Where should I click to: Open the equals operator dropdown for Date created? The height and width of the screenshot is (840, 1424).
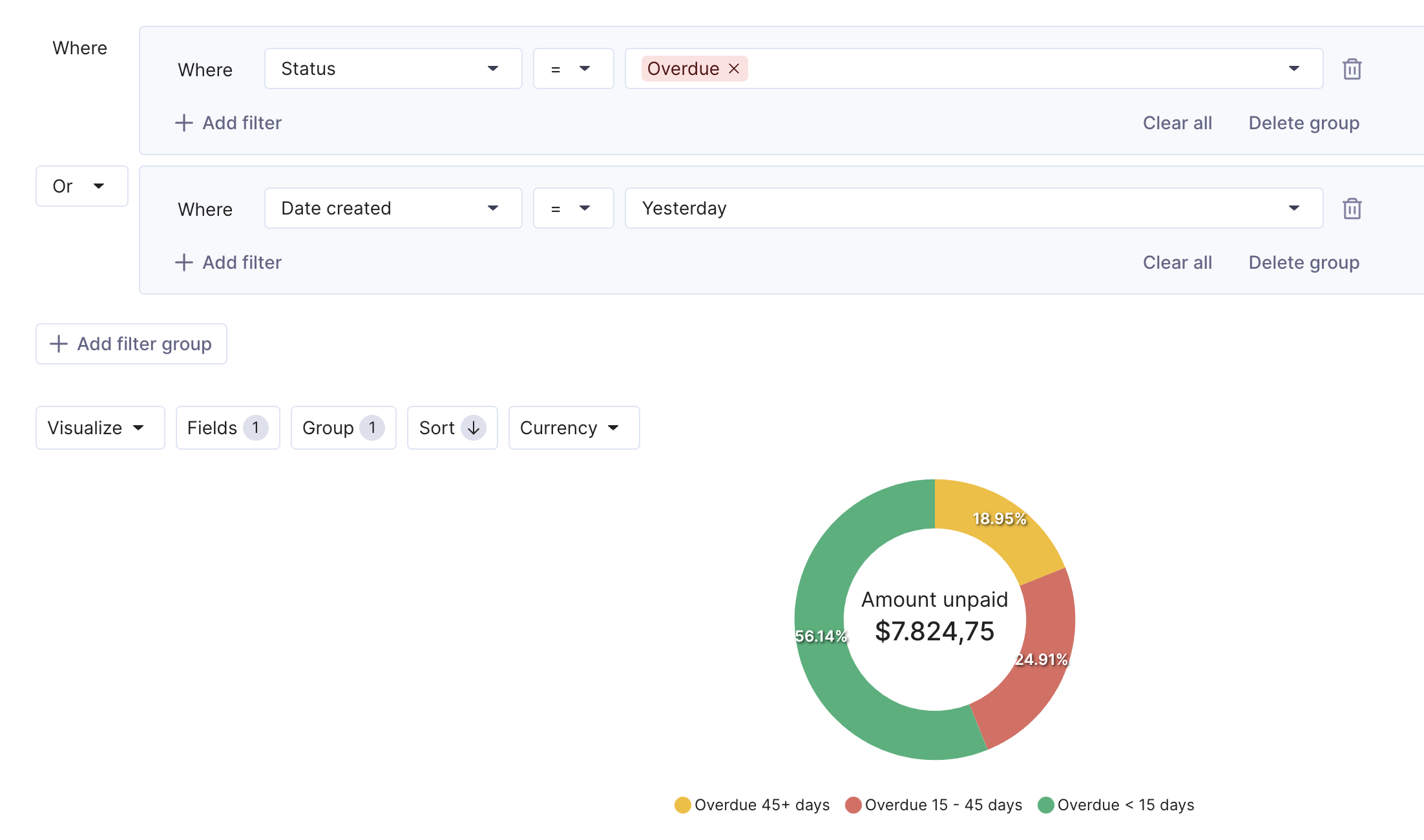[573, 208]
